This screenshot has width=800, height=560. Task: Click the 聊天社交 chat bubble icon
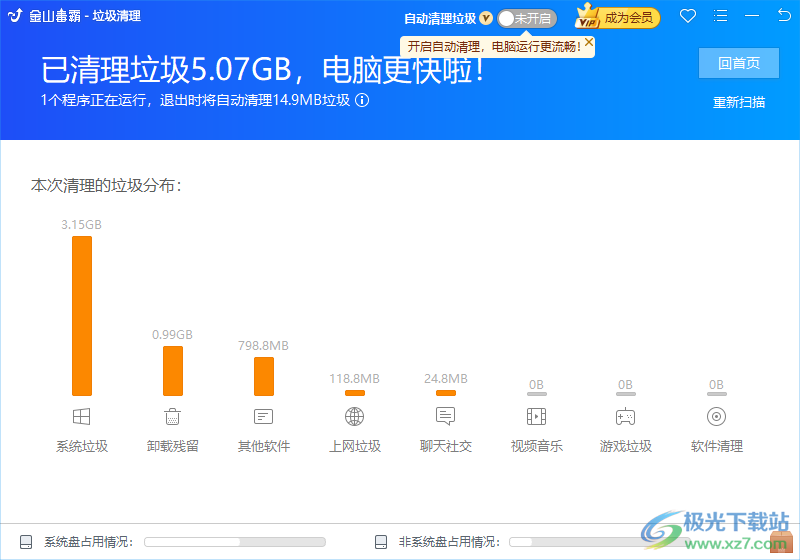click(x=445, y=417)
